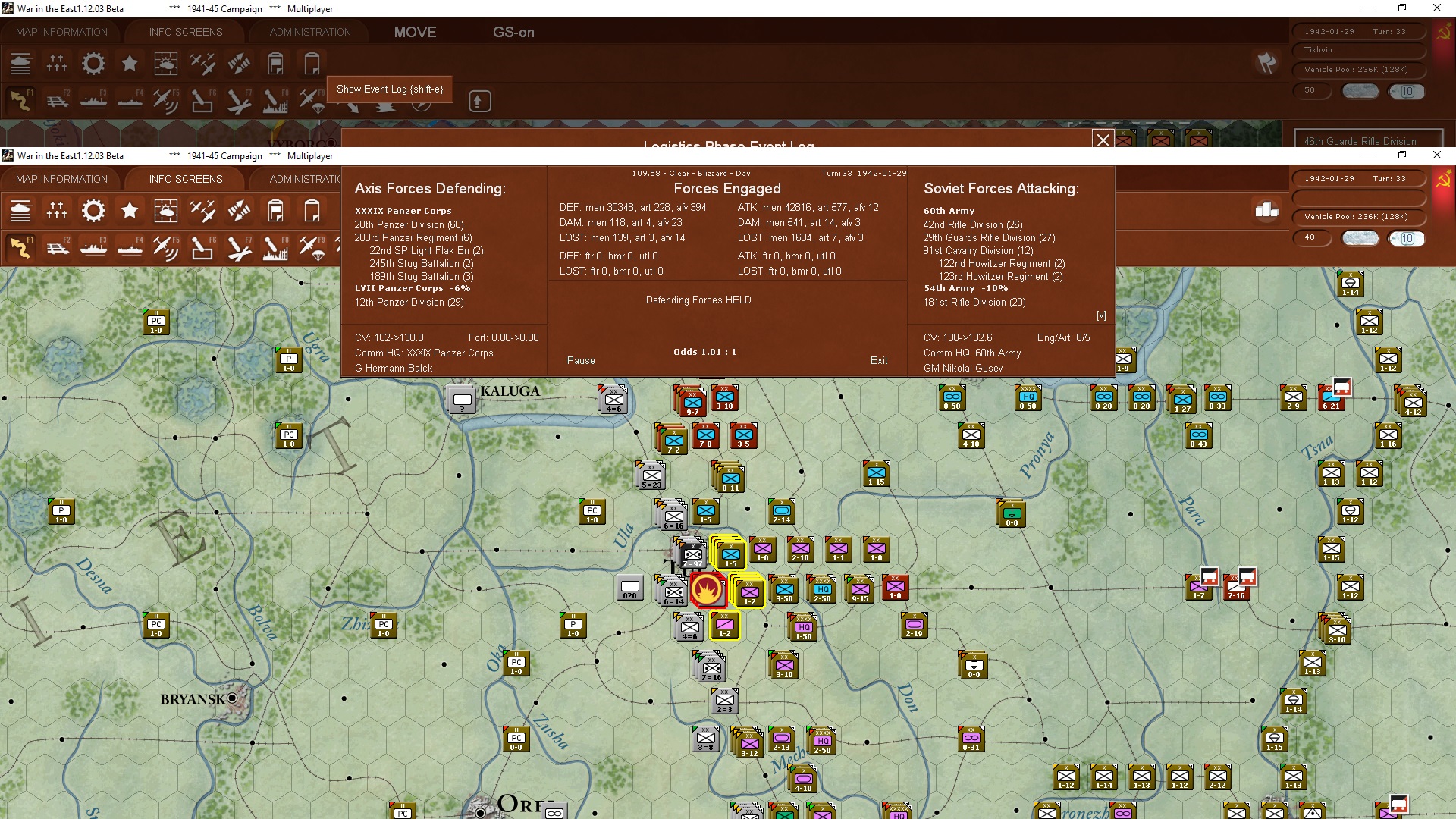The image size is (1456, 819).
Task: Open Commander's Report star icon in front window
Action: click(x=130, y=211)
